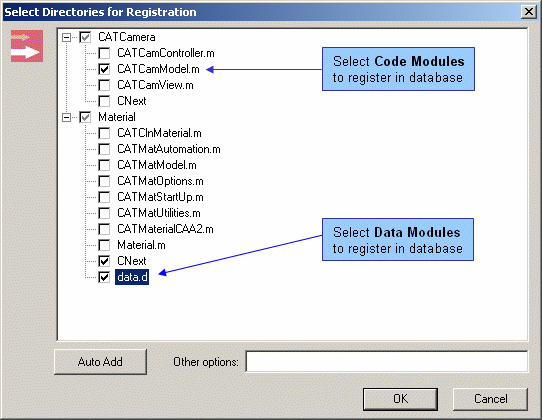This screenshot has height=420, width=542.
Task: Collapse the CATCamera tree node
Action: [66, 37]
